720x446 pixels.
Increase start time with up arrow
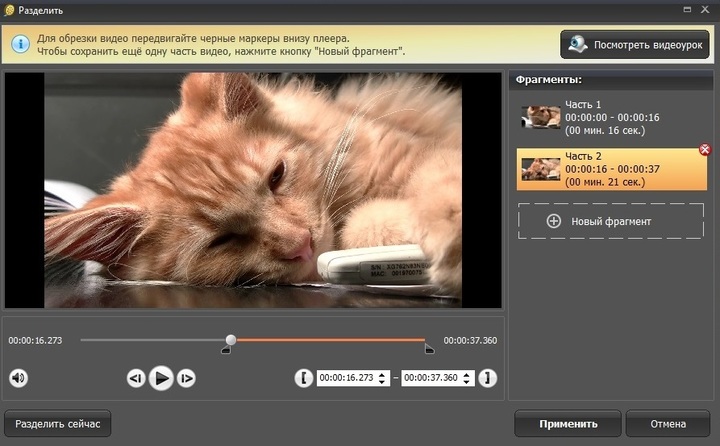point(382,374)
